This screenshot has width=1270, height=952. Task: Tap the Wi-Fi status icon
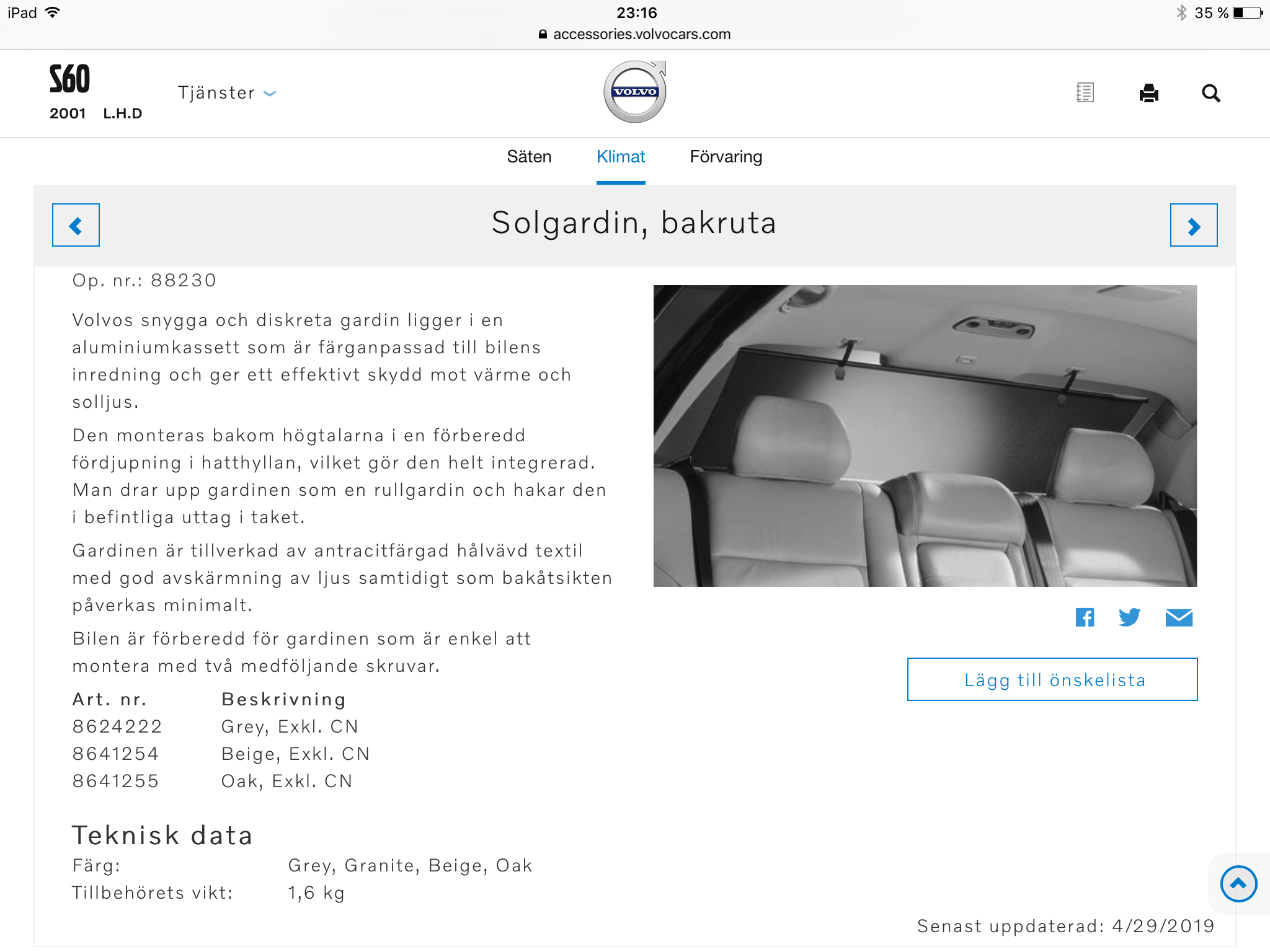coord(53,12)
